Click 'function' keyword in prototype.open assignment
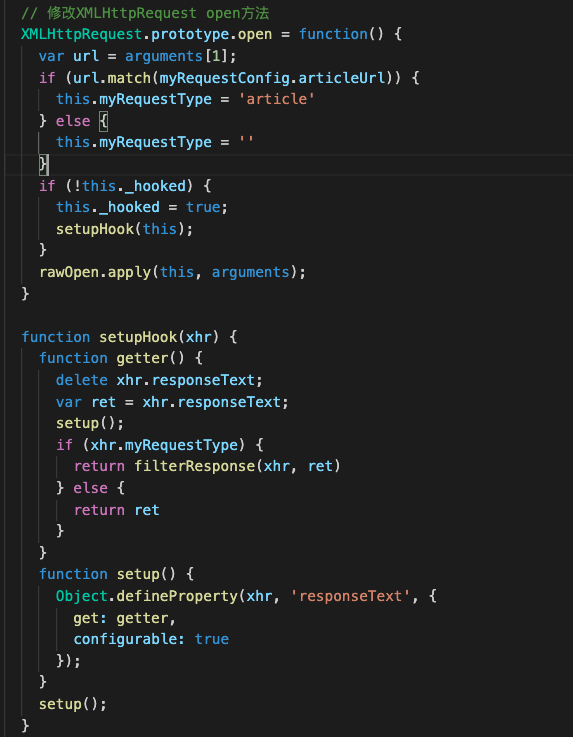 tap(333, 34)
